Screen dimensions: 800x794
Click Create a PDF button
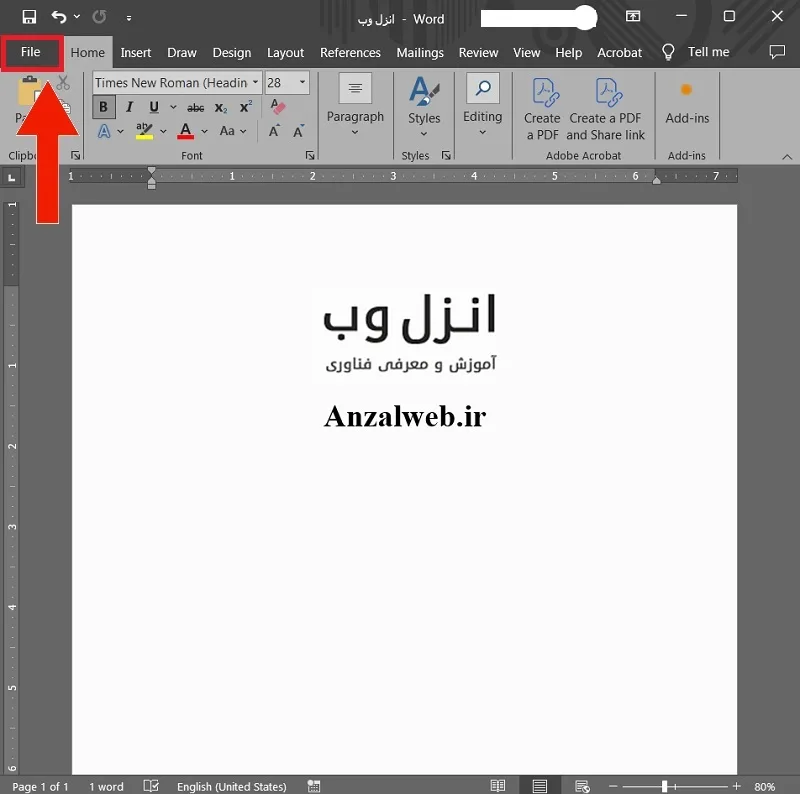pos(542,109)
